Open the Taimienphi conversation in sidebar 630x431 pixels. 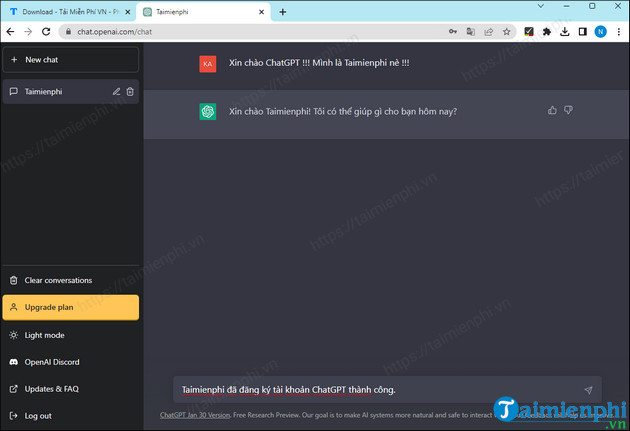(71, 92)
